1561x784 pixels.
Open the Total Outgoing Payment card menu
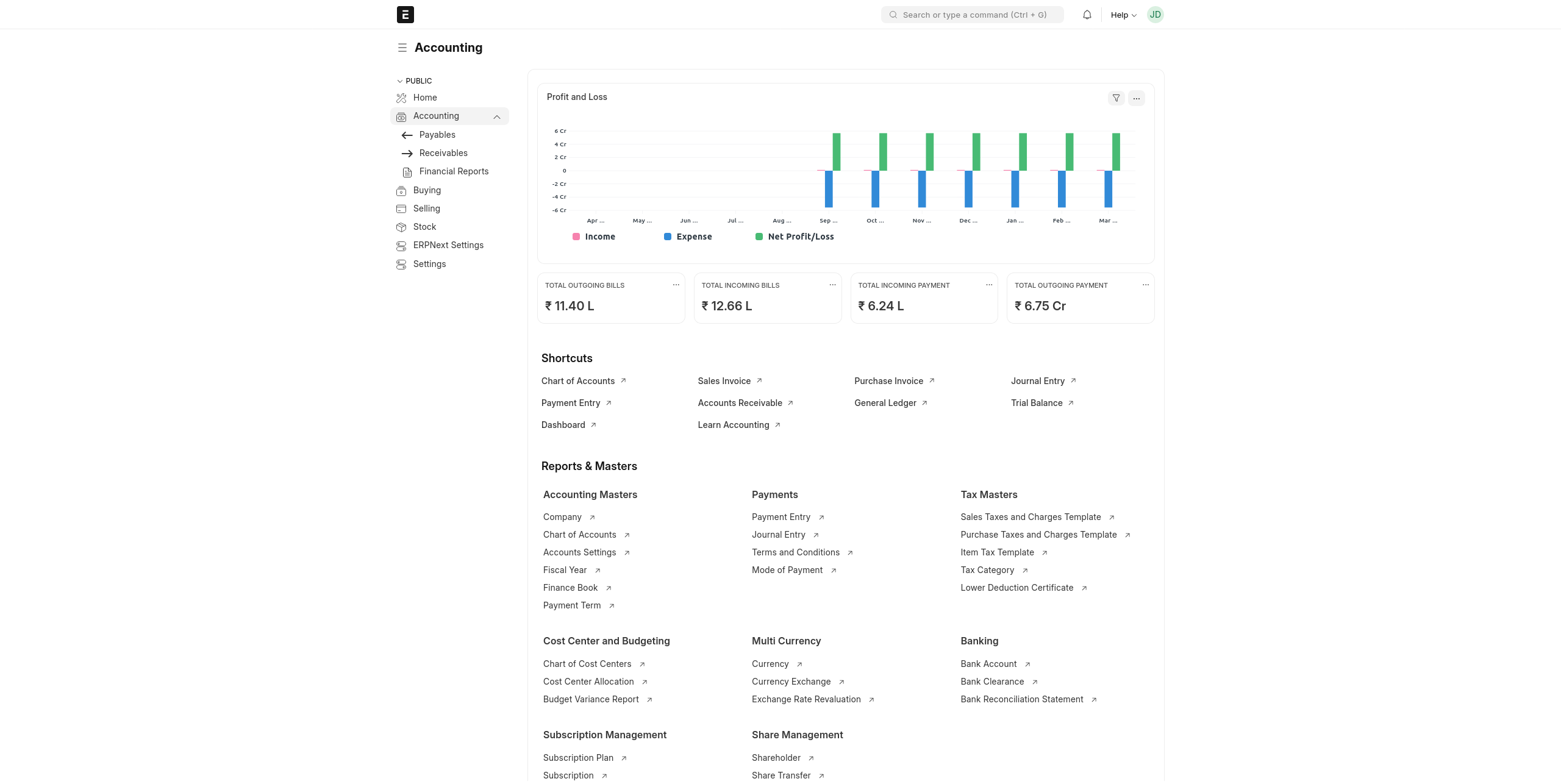click(x=1145, y=285)
